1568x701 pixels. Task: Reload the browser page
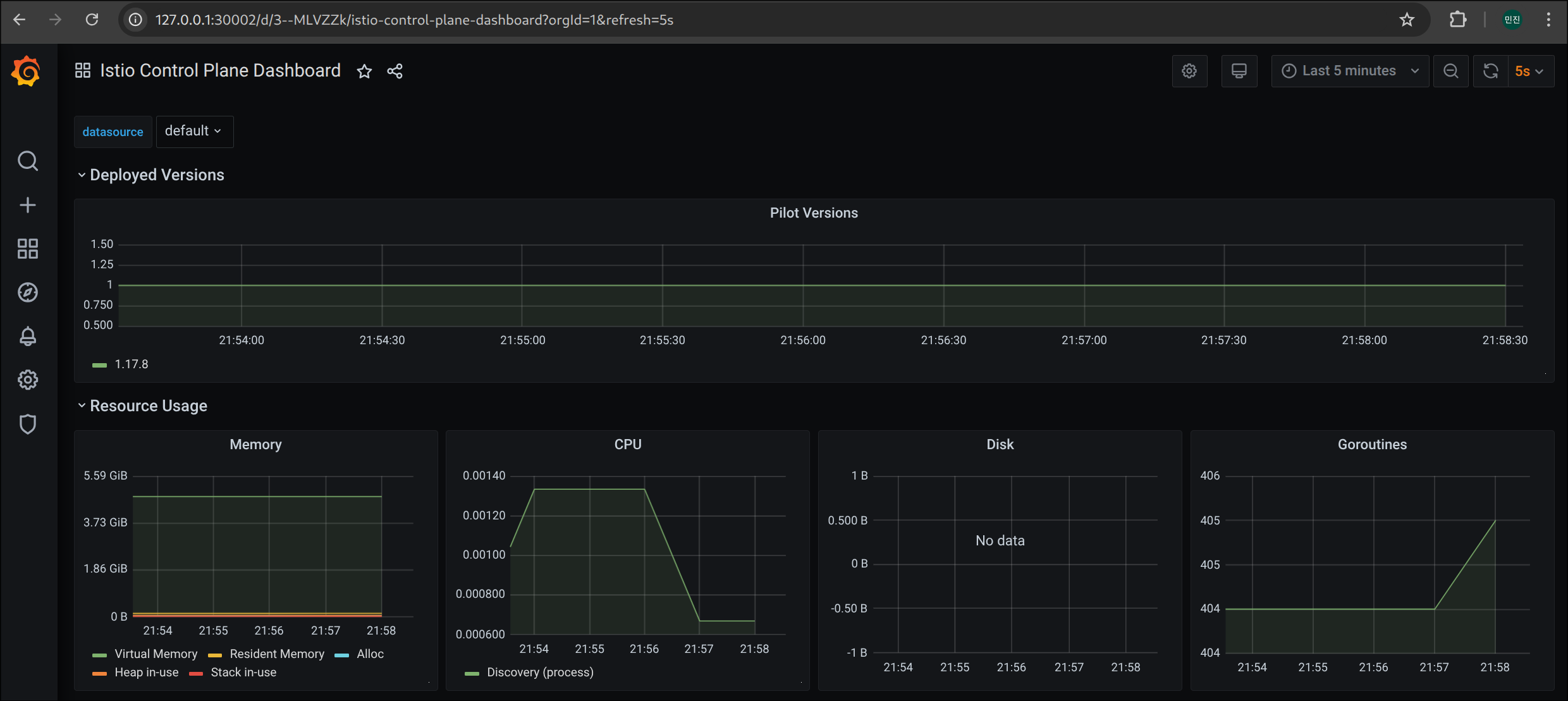[92, 20]
